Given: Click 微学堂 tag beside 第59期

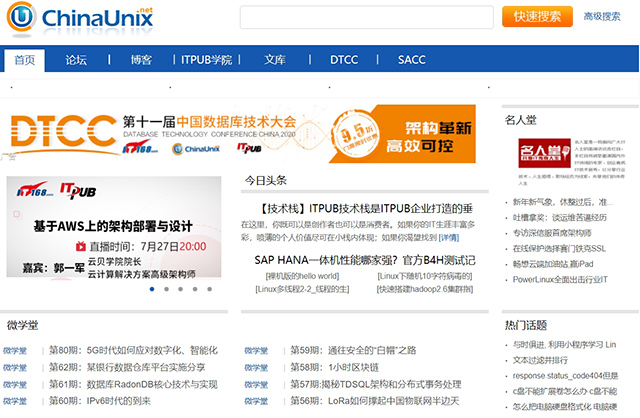Looking at the screenshot, I should (256, 351).
